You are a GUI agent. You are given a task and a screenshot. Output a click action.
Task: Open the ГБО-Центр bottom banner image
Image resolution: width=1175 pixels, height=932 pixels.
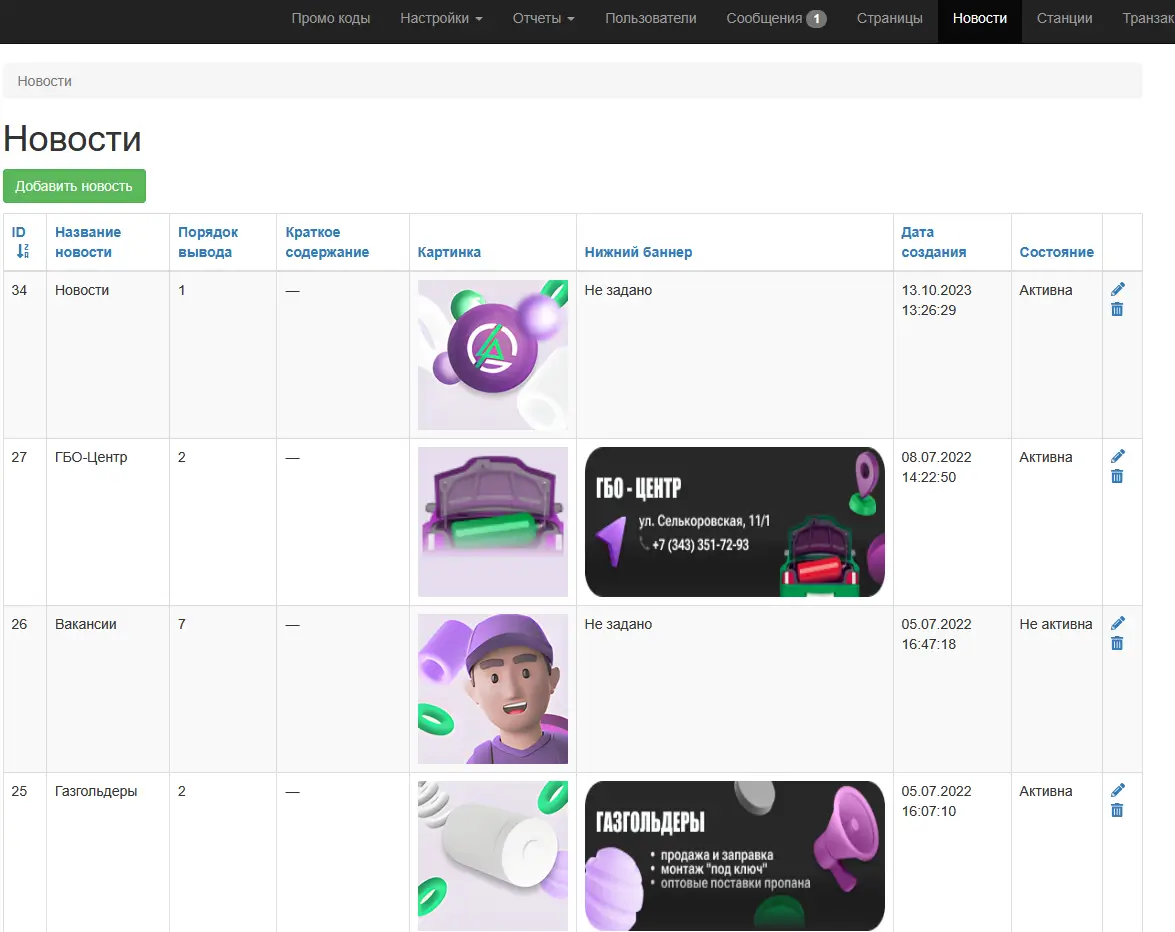734,522
